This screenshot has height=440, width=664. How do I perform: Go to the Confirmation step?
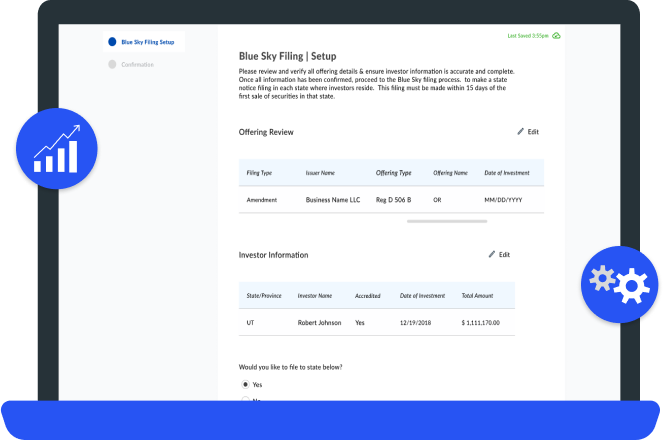131,64
